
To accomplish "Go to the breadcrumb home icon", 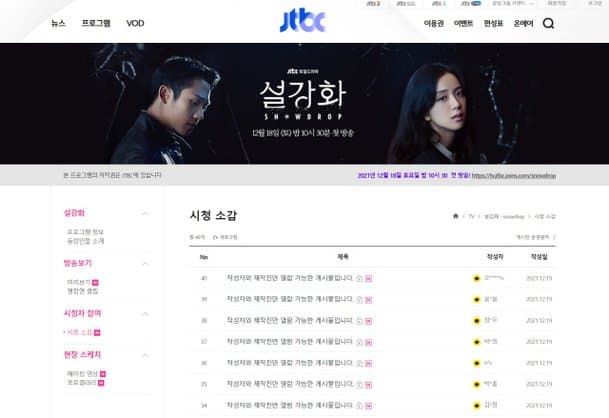I will pos(456,216).
